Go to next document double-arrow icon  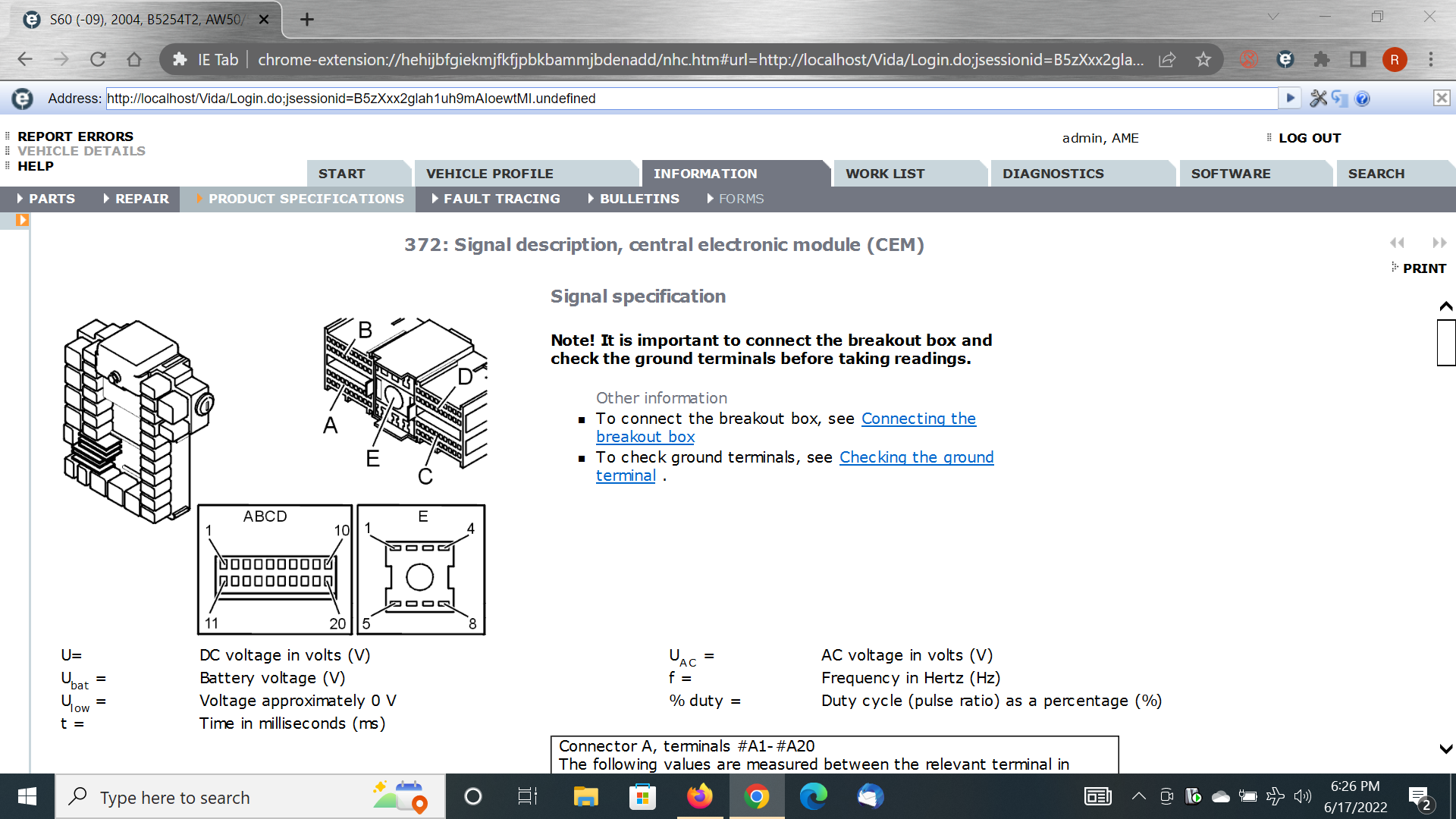tap(1439, 243)
